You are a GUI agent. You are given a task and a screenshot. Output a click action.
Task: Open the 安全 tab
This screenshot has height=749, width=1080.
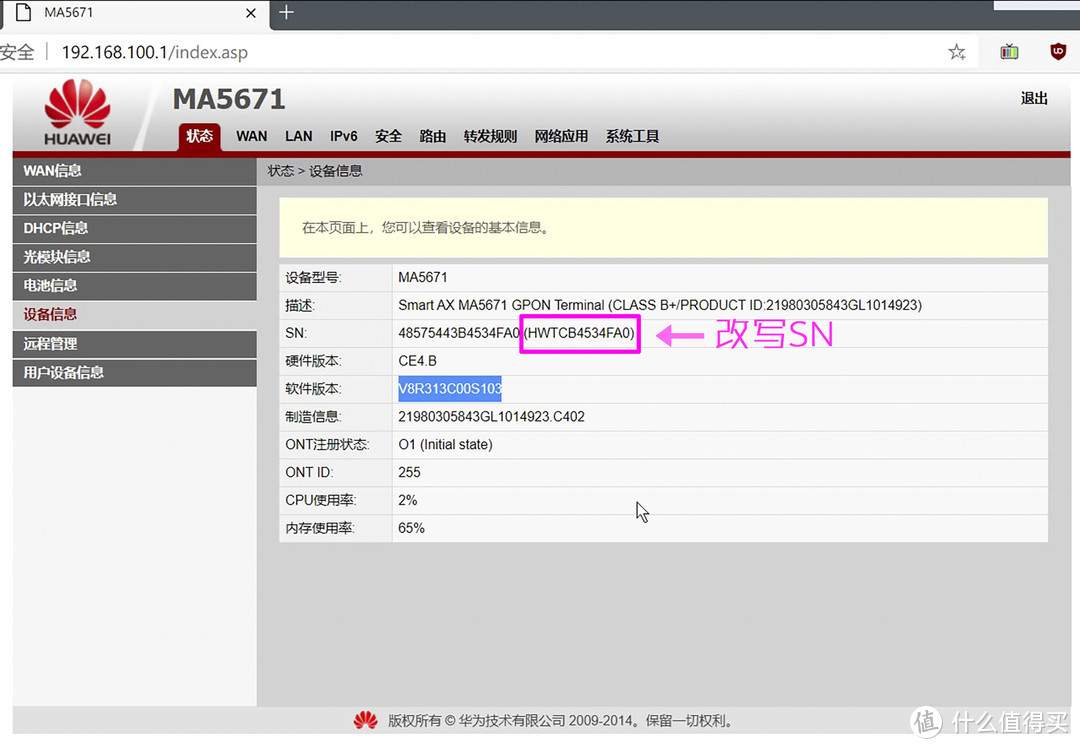click(388, 136)
